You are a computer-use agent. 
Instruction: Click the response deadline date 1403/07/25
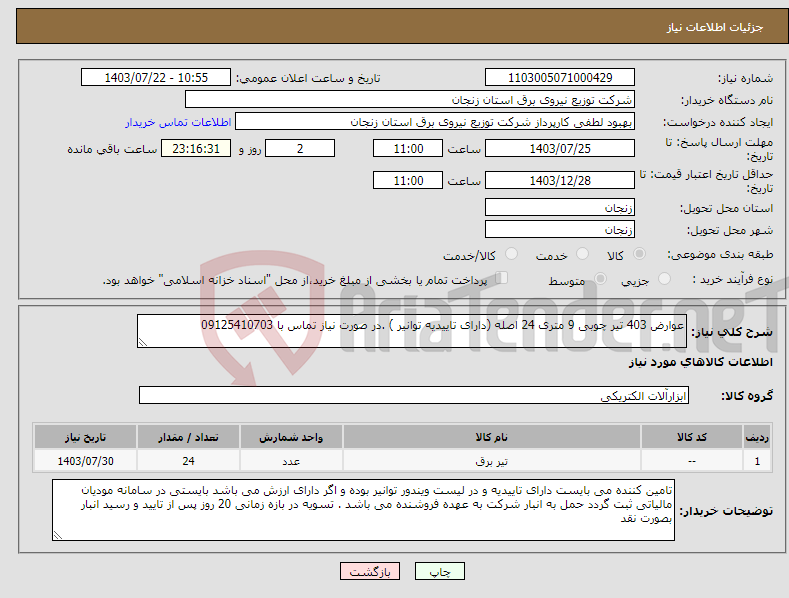(x=560, y=148)
